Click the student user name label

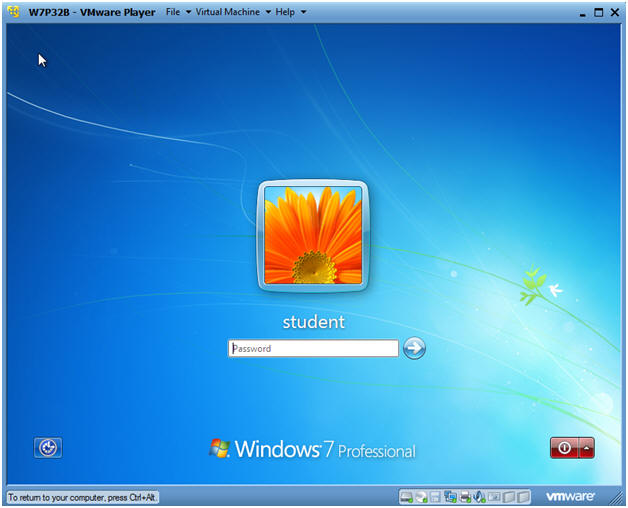[x=314, y=322]
